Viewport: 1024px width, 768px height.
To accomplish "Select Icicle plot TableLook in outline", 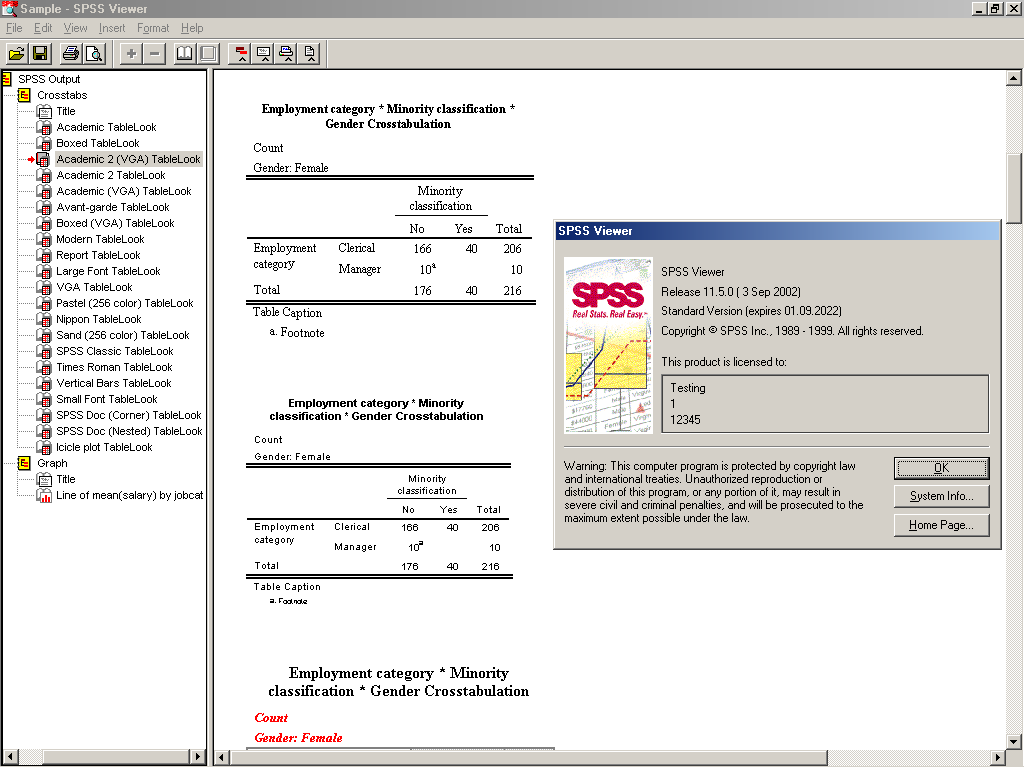I will (104, 447).
